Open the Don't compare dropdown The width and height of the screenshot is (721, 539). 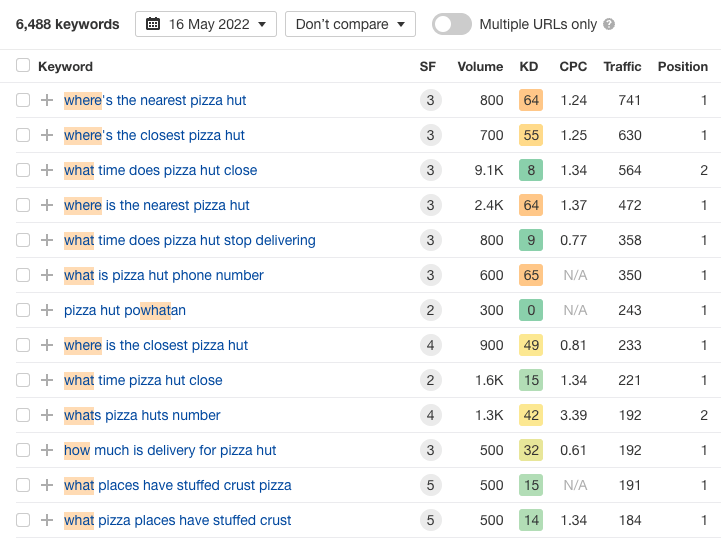tap(350, 24)
